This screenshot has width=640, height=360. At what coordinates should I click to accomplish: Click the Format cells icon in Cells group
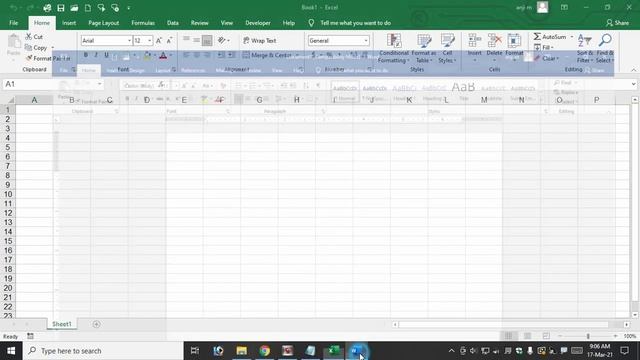pyautogui.click(x=514, y=40)
